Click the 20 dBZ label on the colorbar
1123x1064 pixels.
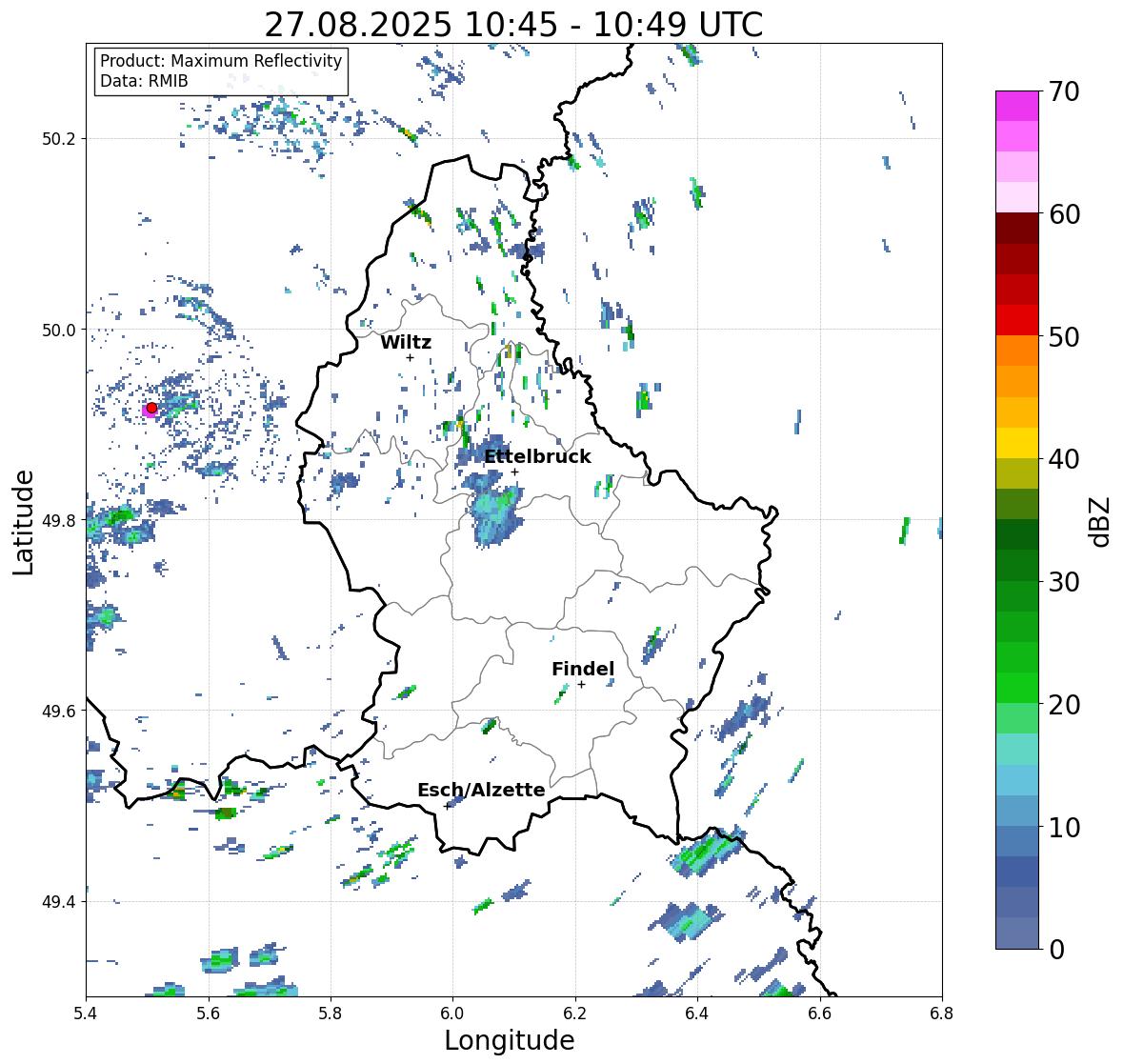(1064, 705)
